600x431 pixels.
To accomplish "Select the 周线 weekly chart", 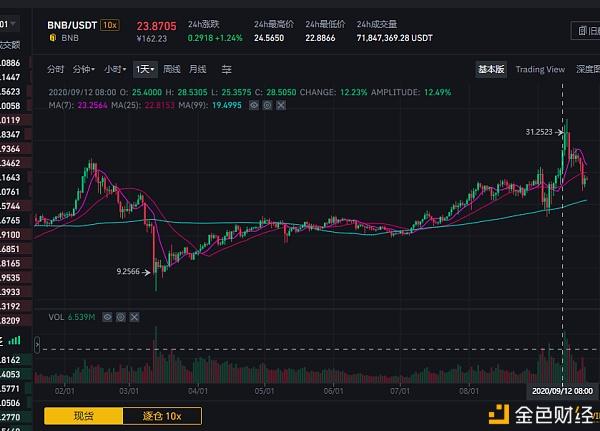I will tap(172, 69).
